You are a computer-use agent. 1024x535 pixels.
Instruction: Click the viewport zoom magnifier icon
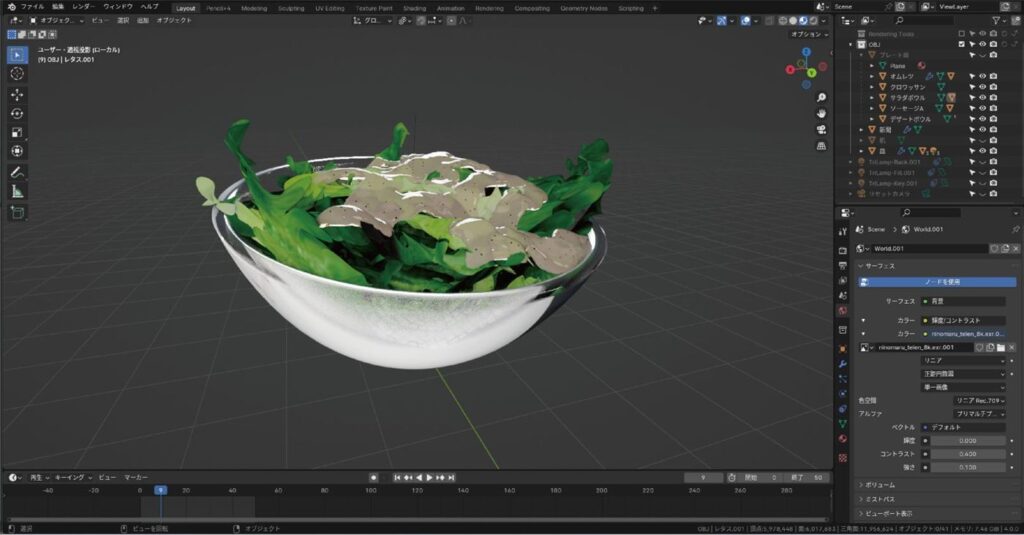821,97
